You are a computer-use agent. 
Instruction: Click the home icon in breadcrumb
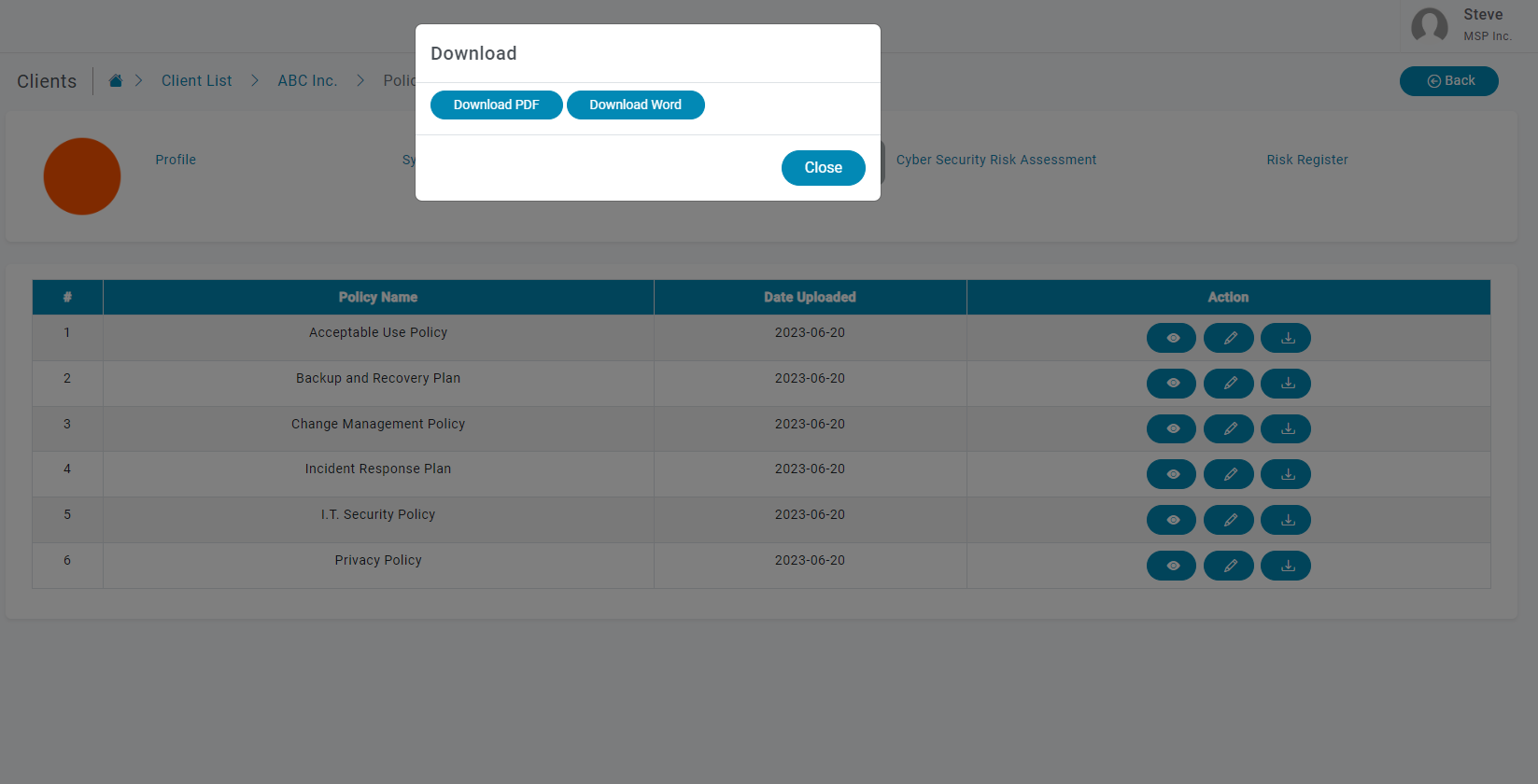point(116,81)
